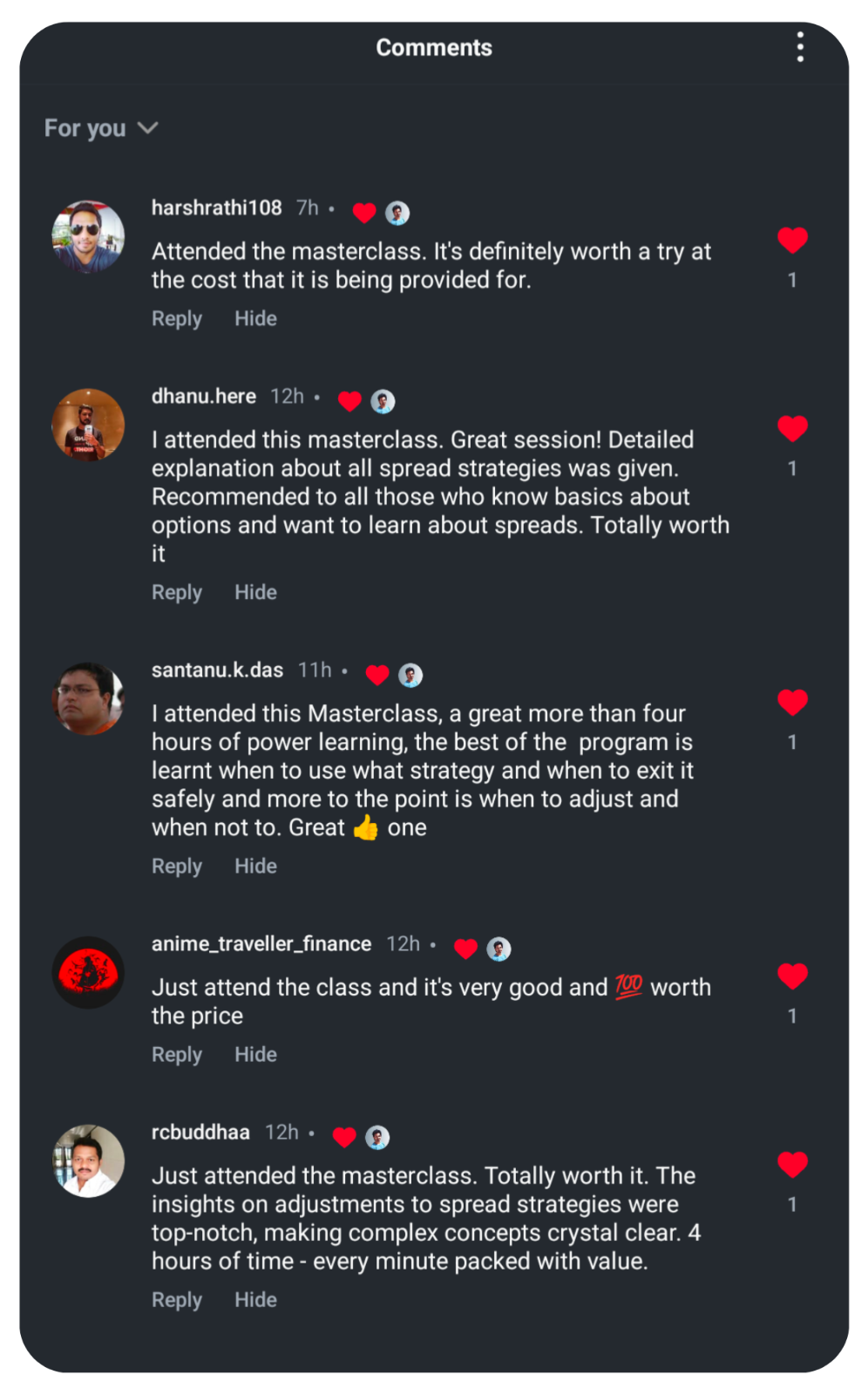This screenshot has height=1395, width=868.
Task: Open the three-dot options menu
Action: [799, 47]
